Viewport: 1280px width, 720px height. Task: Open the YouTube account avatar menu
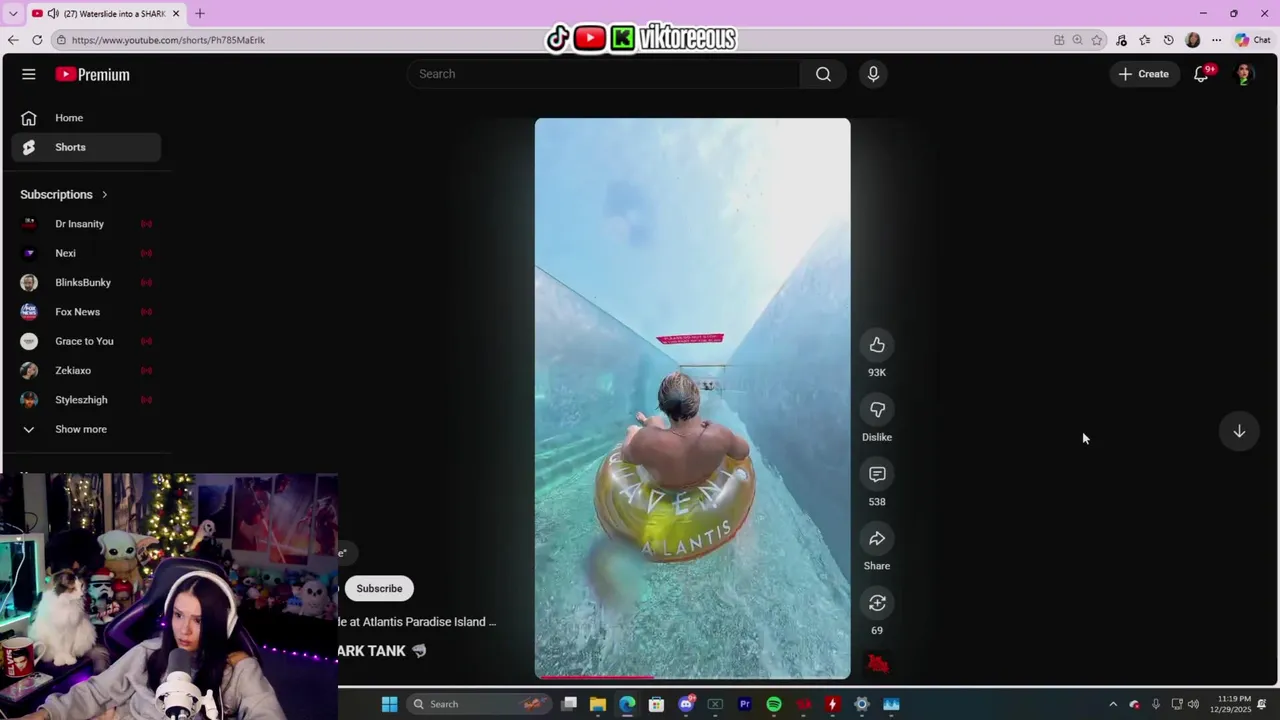coord(1245,74)
